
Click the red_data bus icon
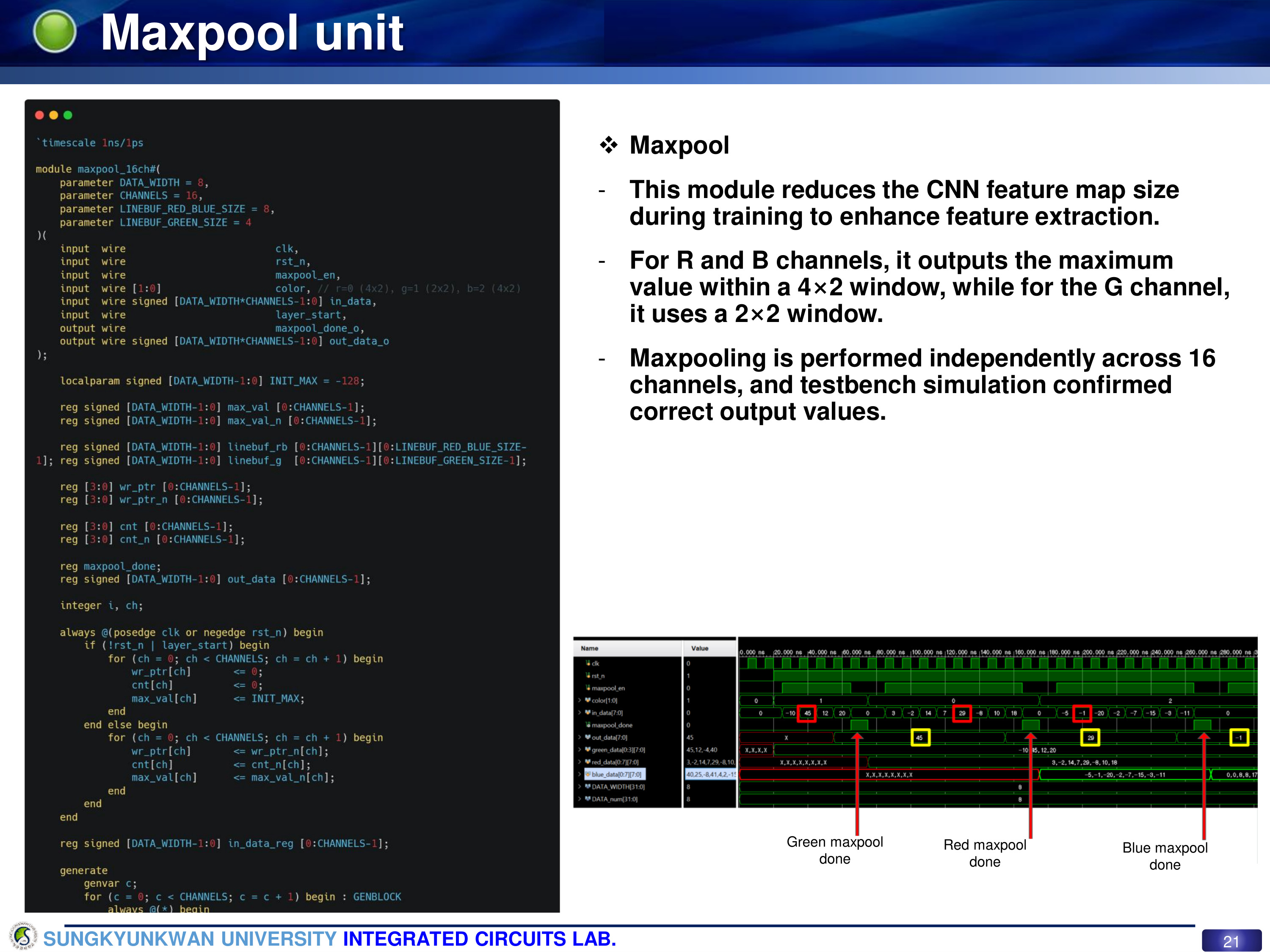(588, 762)
